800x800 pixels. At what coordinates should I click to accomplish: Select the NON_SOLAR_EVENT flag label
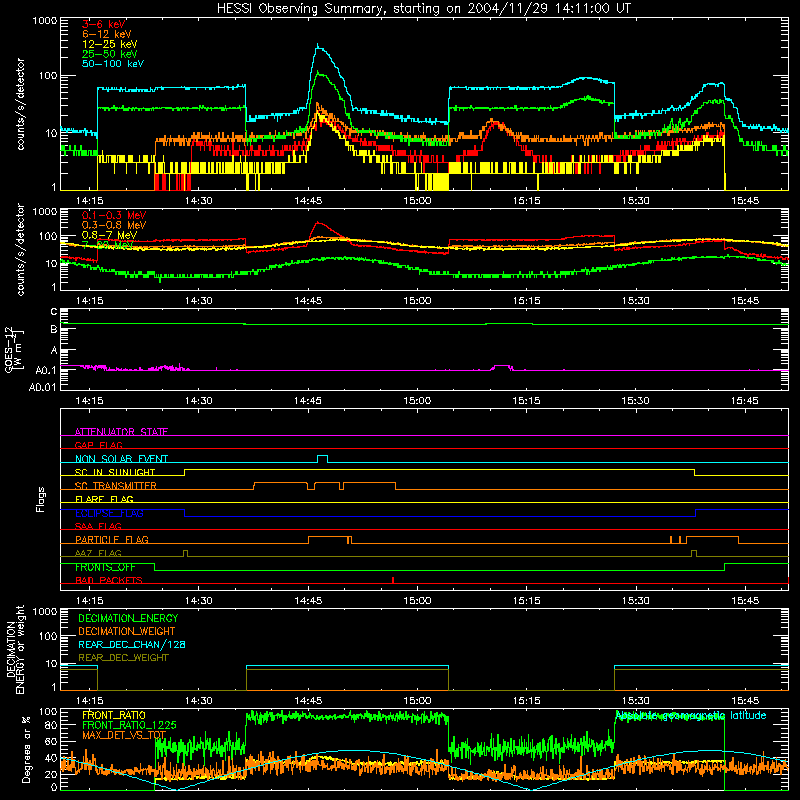tap(121, 459)
